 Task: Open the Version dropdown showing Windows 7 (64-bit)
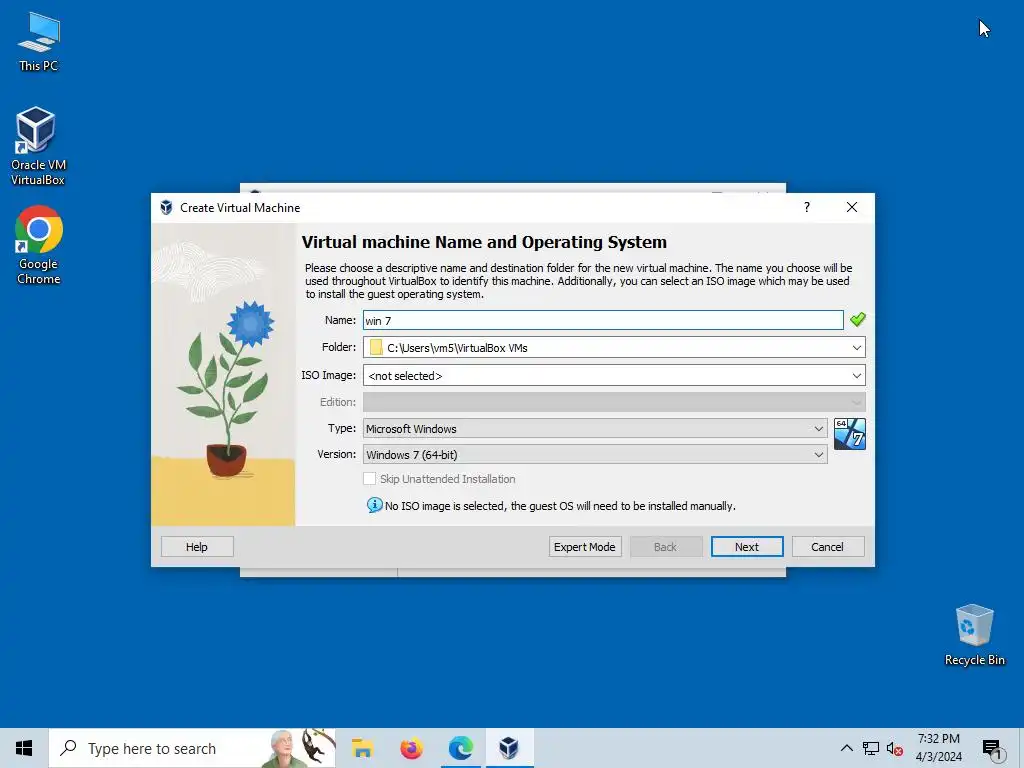point(595,455)
